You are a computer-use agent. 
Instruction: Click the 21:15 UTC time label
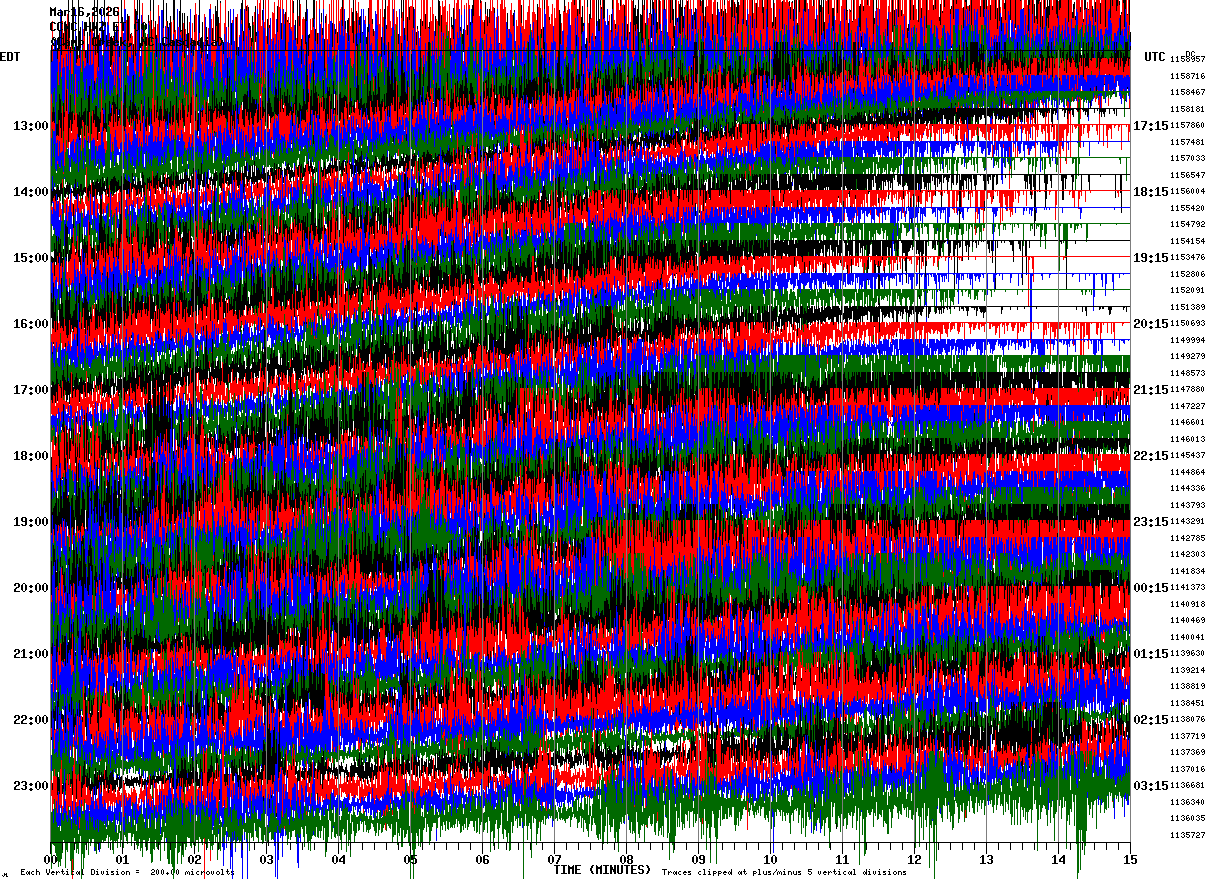pyautogui.click(x=1151, y=390)
